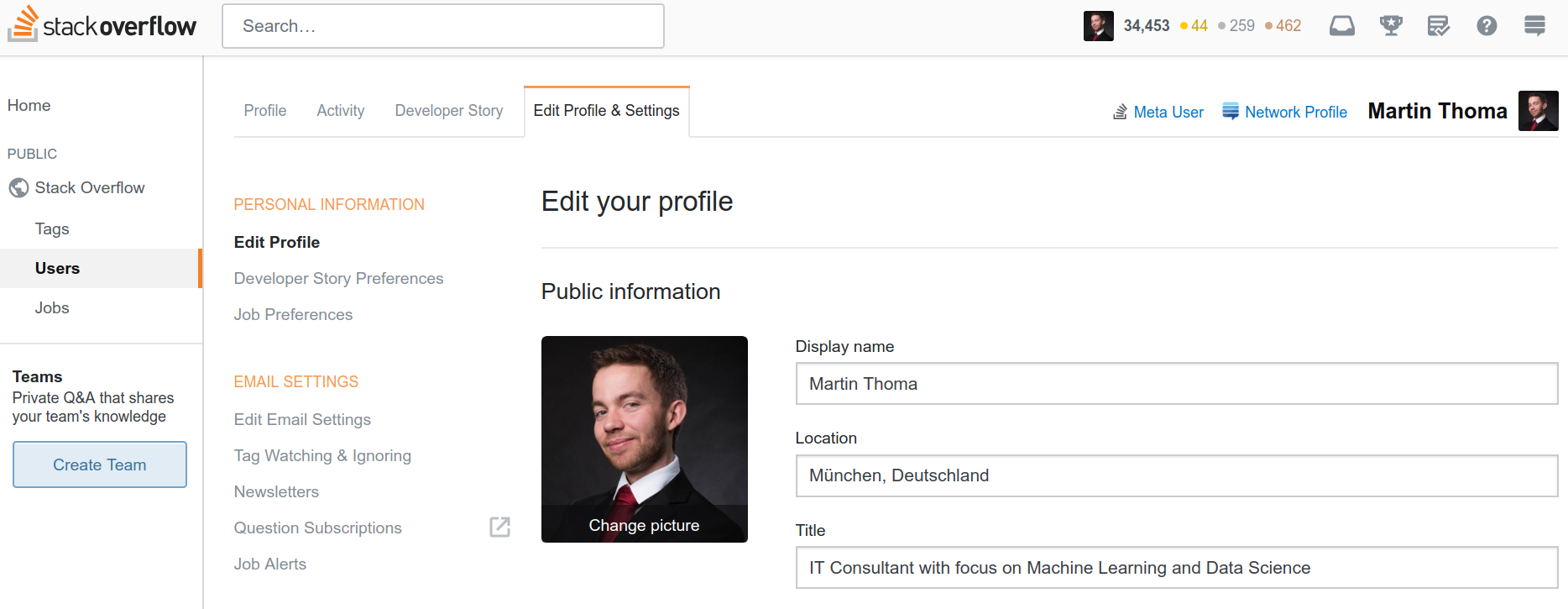Open the Network Profile link

coord(1295,111)
